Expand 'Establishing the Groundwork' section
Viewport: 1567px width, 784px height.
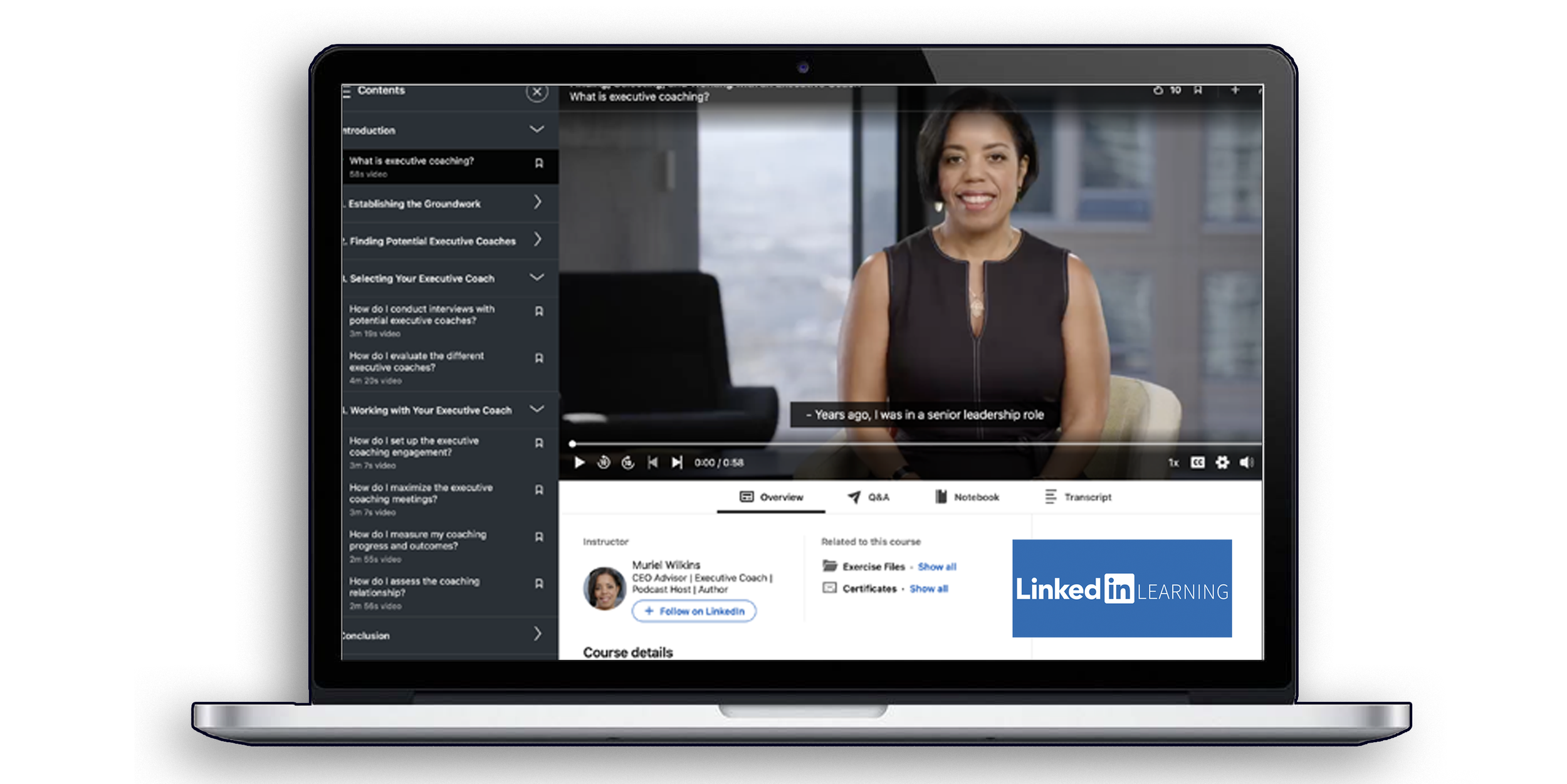[x=537, y=203]
